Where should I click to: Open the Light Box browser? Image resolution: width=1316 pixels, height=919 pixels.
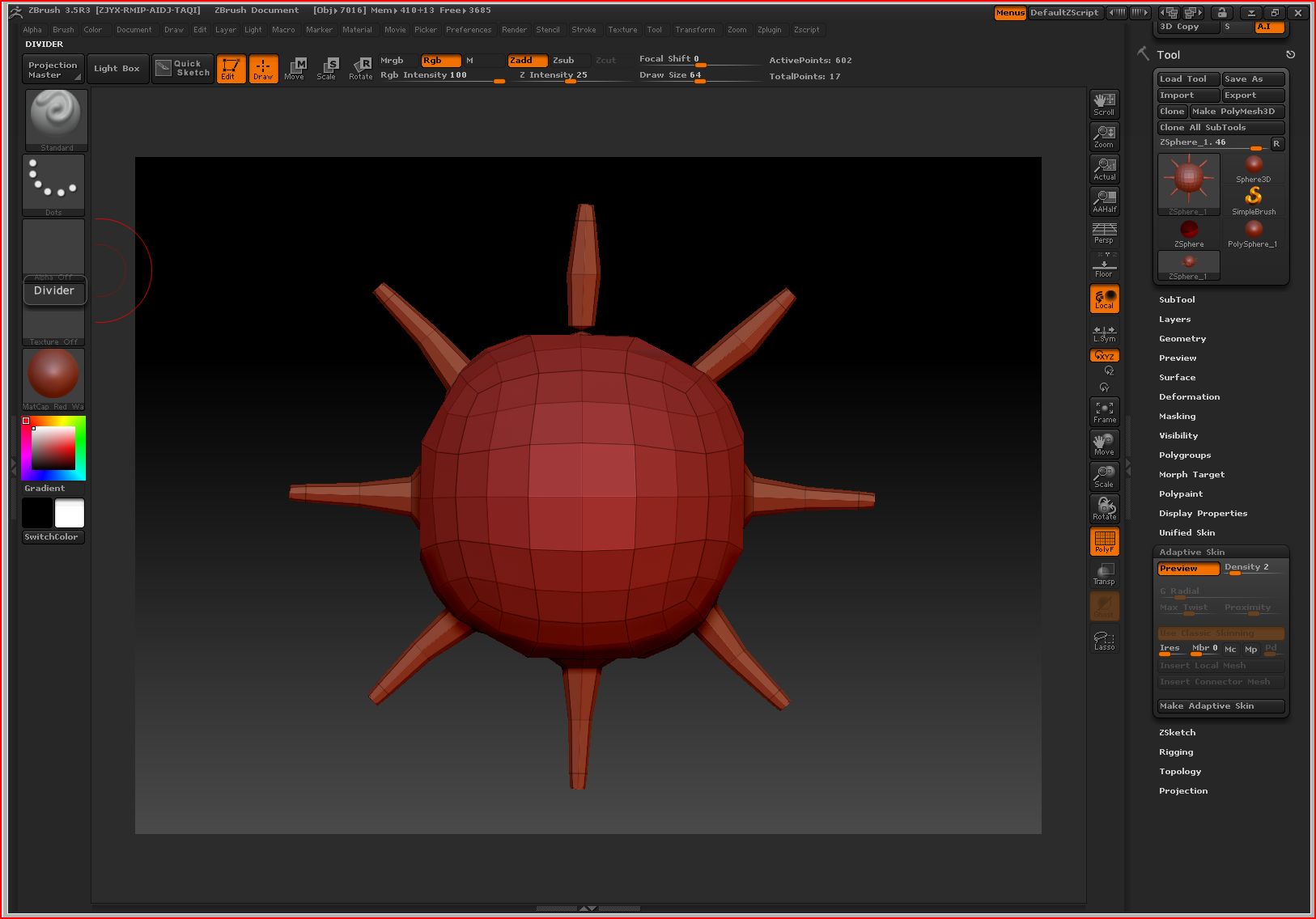coord(117,69)
